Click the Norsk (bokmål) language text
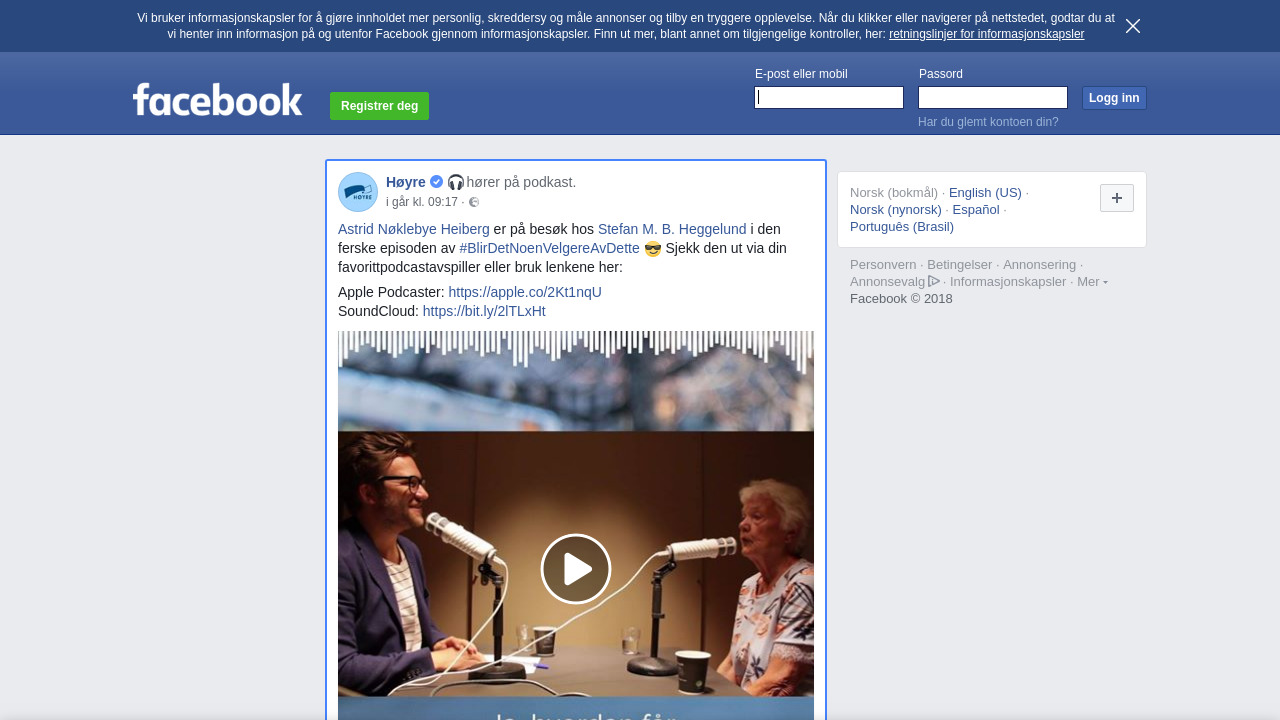The height and width of the screenshot is (720, 1280). tap(894, 192)
